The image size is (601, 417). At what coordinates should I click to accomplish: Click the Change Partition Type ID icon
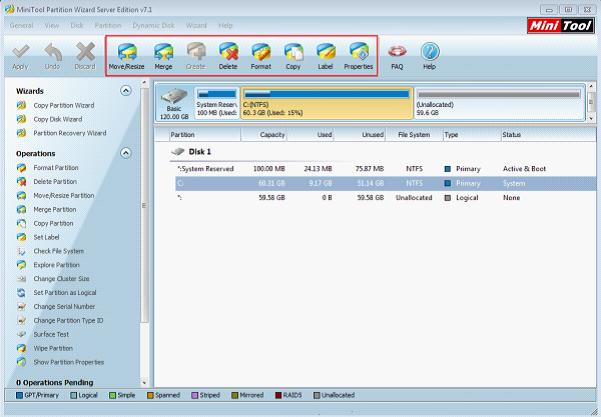pos(21,320)
